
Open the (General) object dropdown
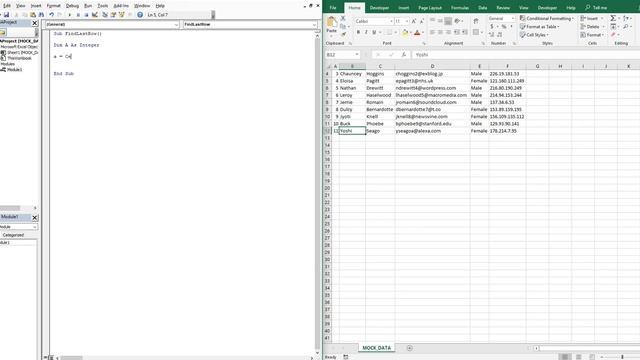176,24
